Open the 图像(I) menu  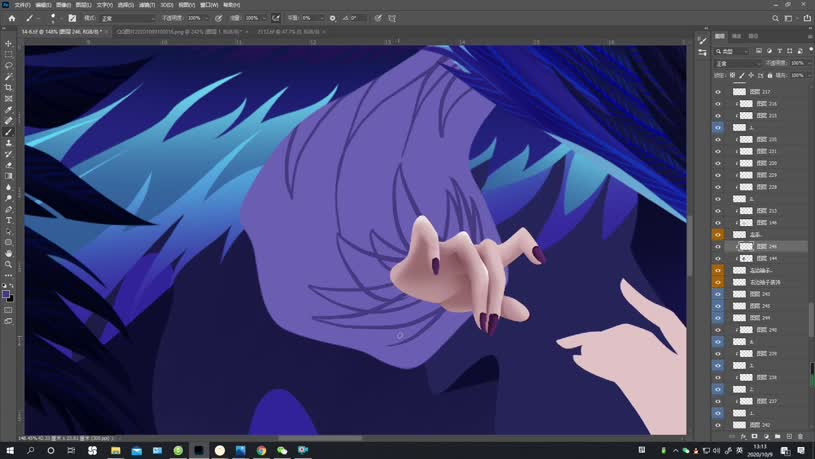click(x=63, y=5)
